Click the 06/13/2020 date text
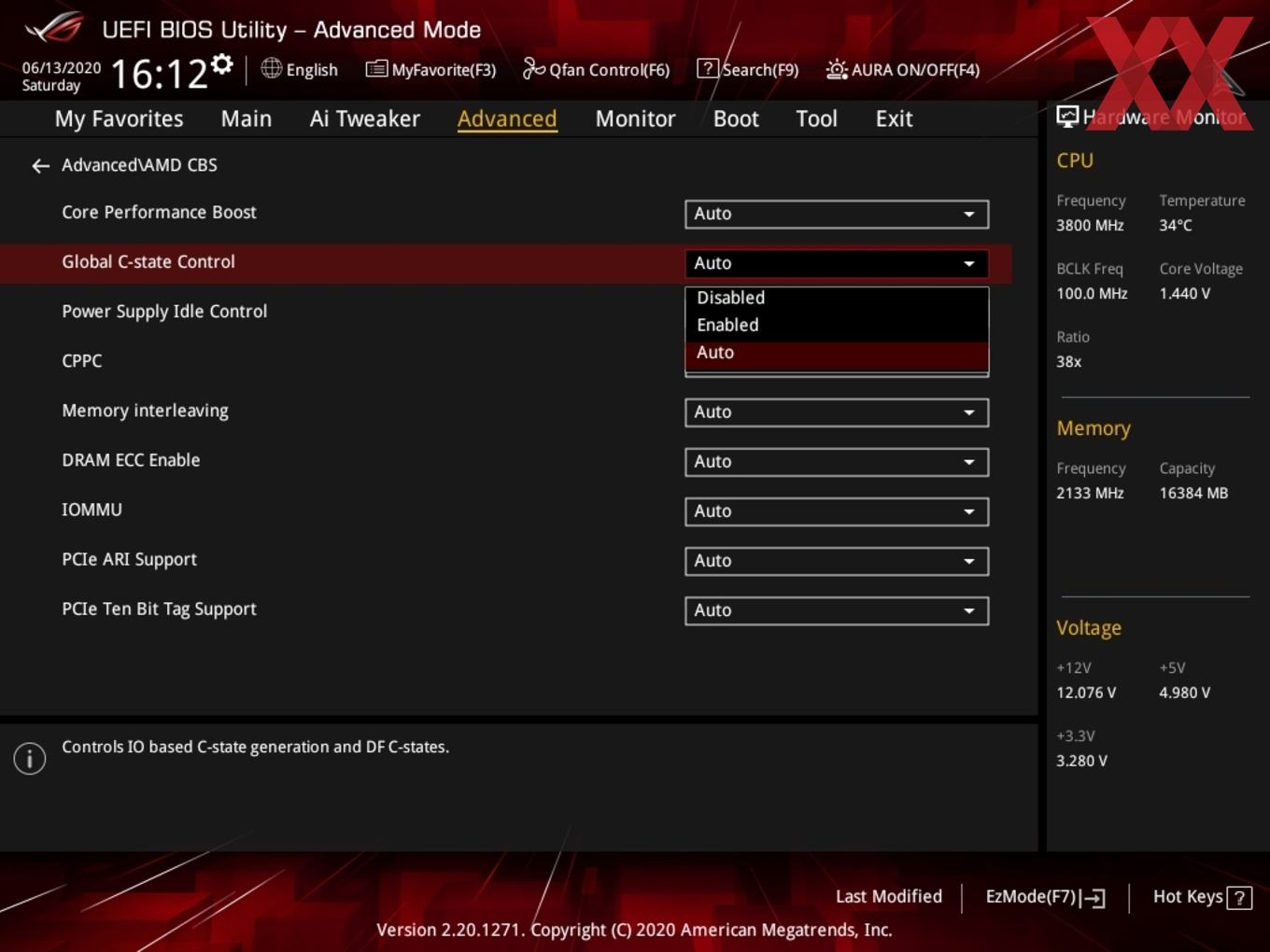1270x952 pixels. click(x=62, y=68)
